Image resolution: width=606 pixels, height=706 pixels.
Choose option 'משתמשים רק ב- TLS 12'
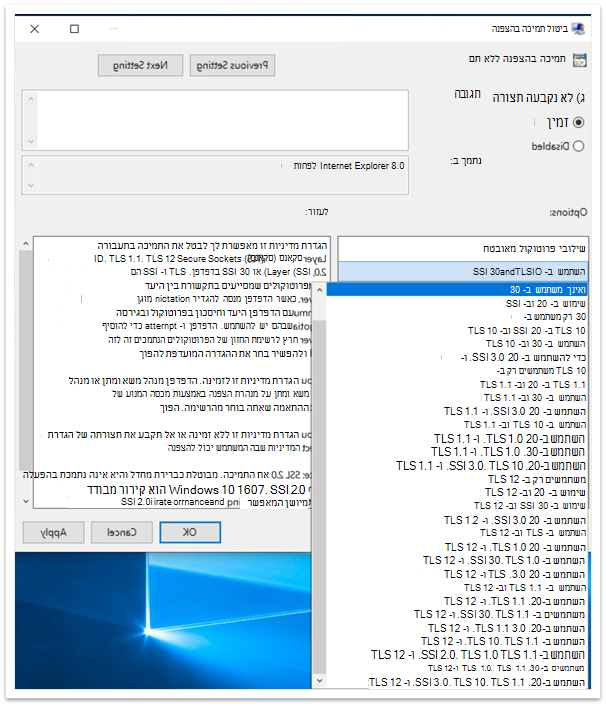457,479
